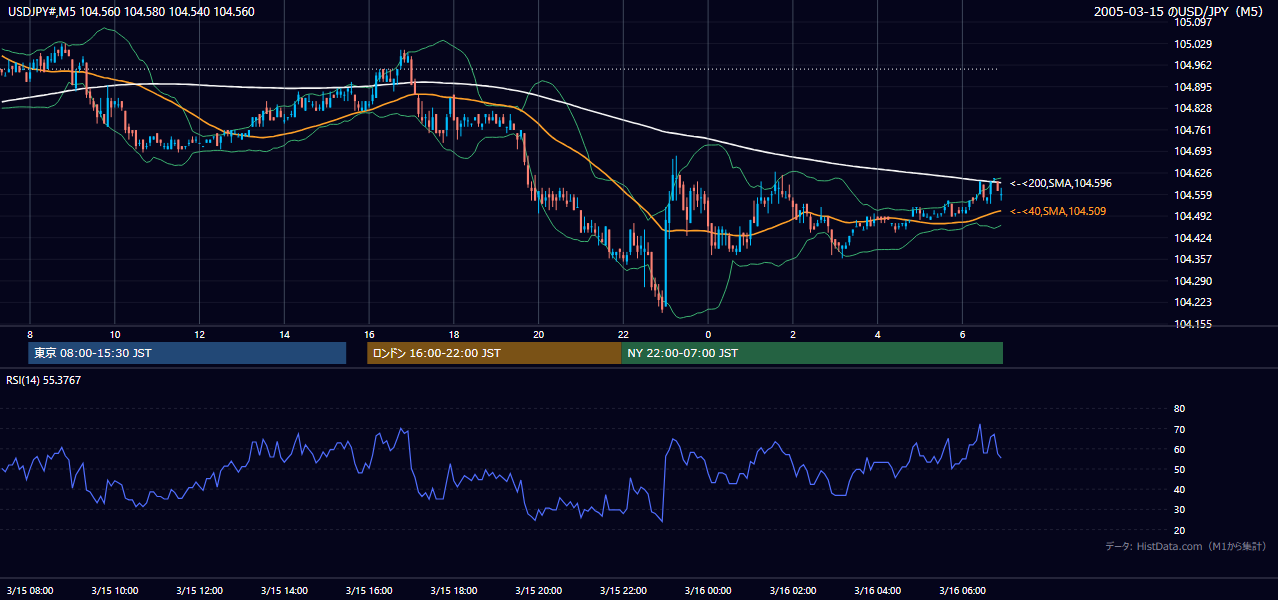Screen dimensions: 1278x600
Task: Click the 3/15 22:00 date label
Action: point(624,590)
